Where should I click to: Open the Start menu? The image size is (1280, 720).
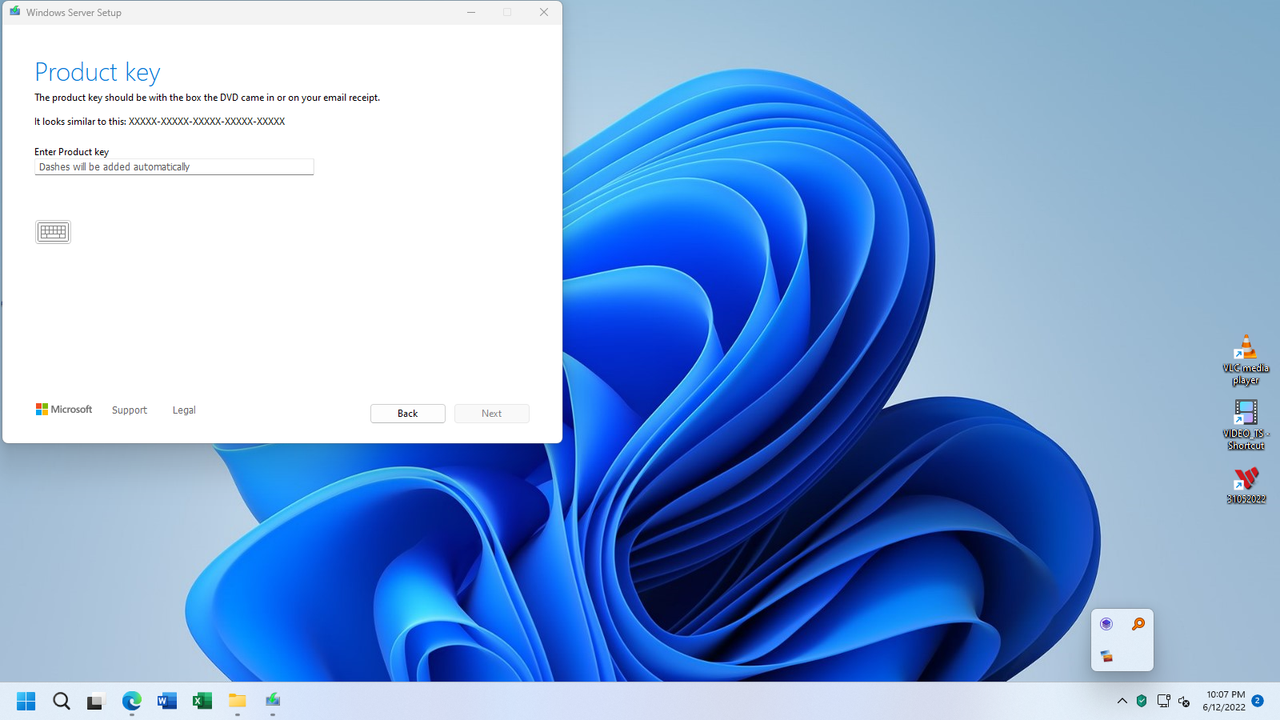click(25, 700)
